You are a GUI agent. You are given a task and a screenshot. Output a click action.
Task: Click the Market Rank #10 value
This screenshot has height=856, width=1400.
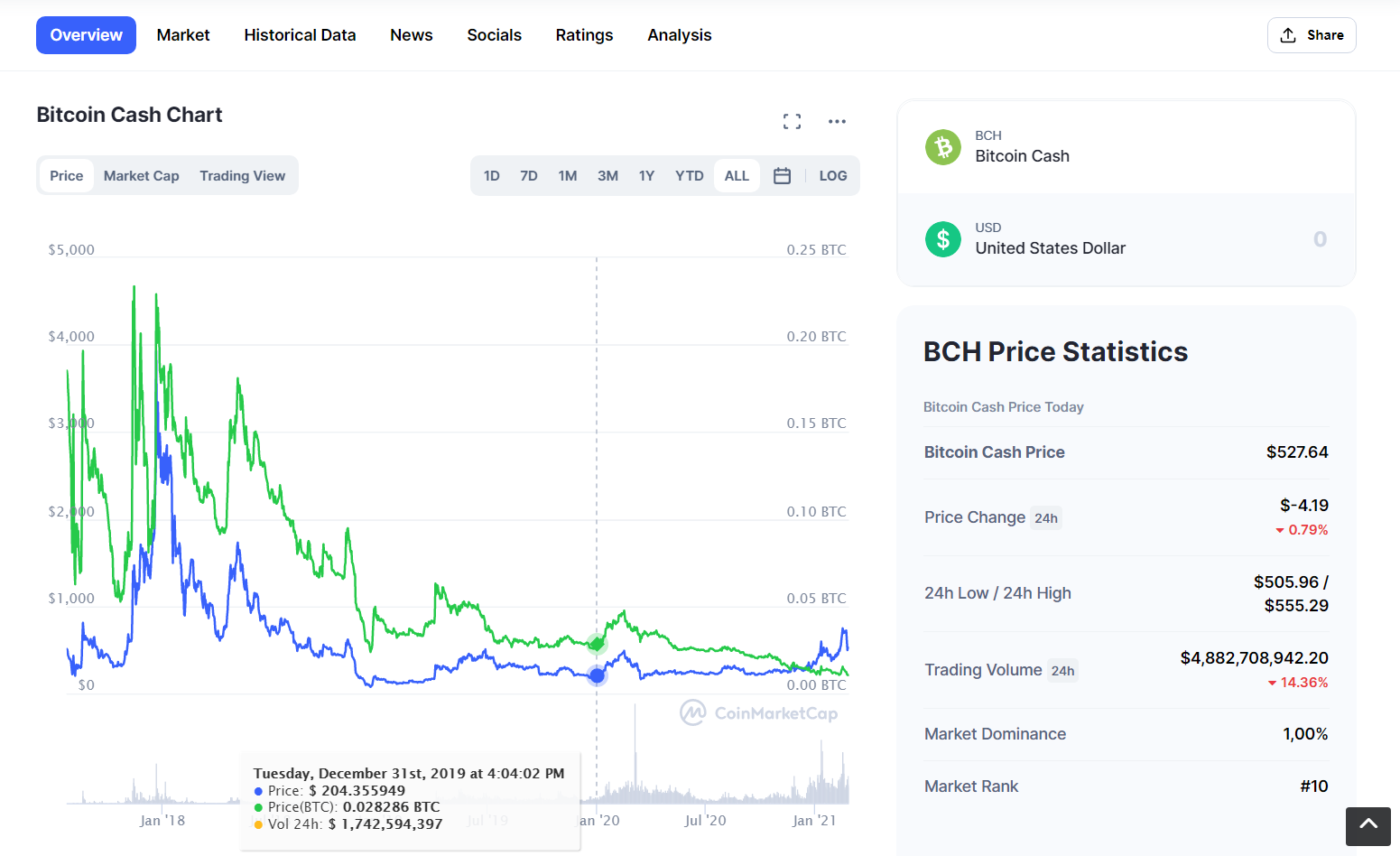point(1314,786)
